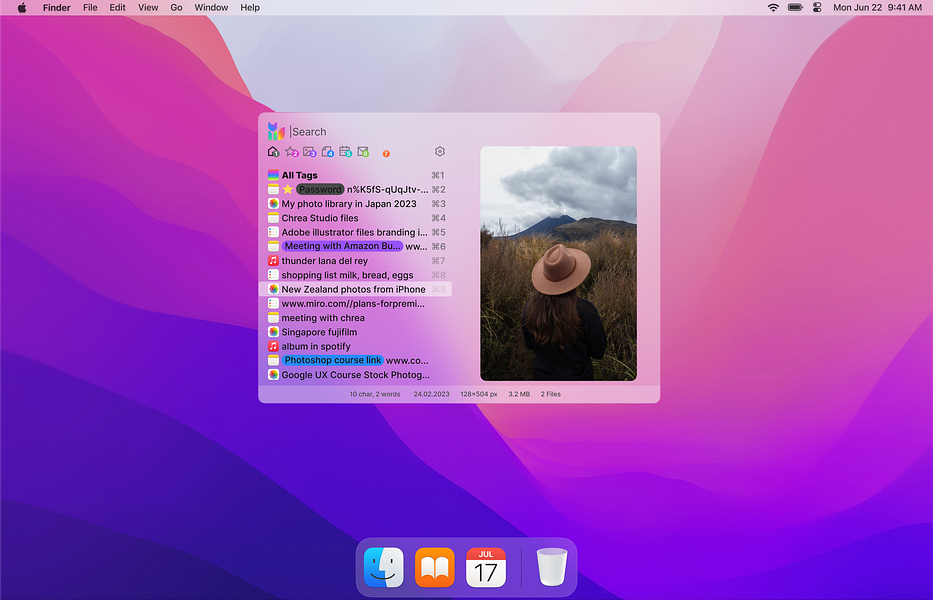Click the checklist icon beside shopping list entry

tap(273, 274)
